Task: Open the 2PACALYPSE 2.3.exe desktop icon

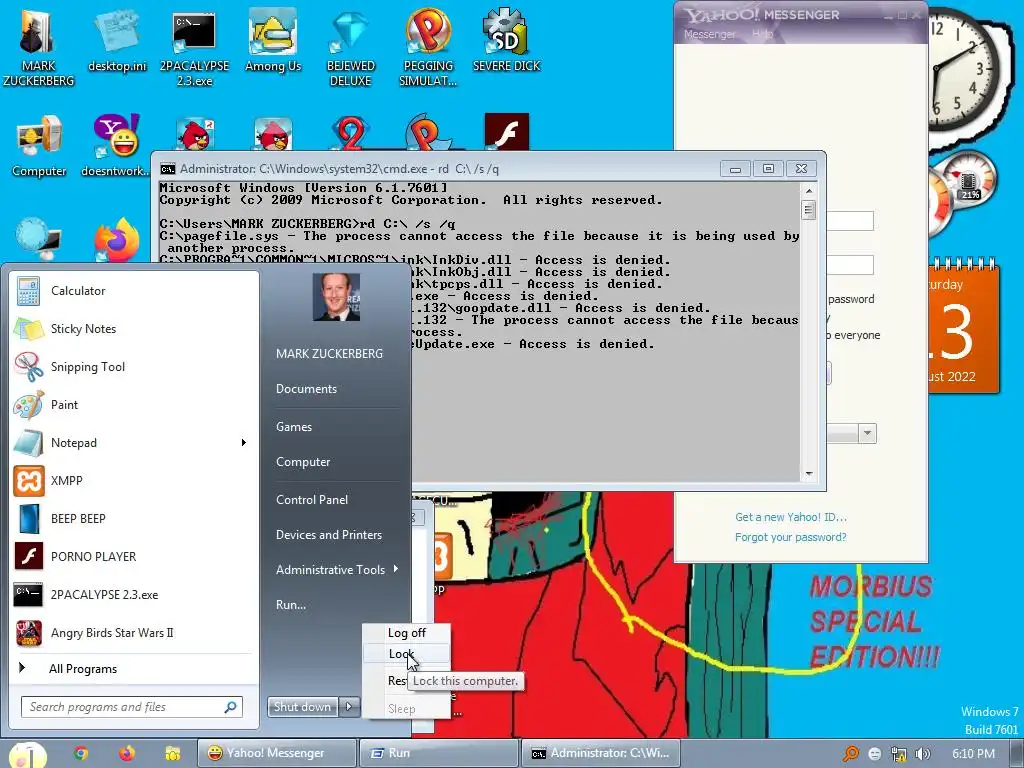Action: click(x=194, y=48)
